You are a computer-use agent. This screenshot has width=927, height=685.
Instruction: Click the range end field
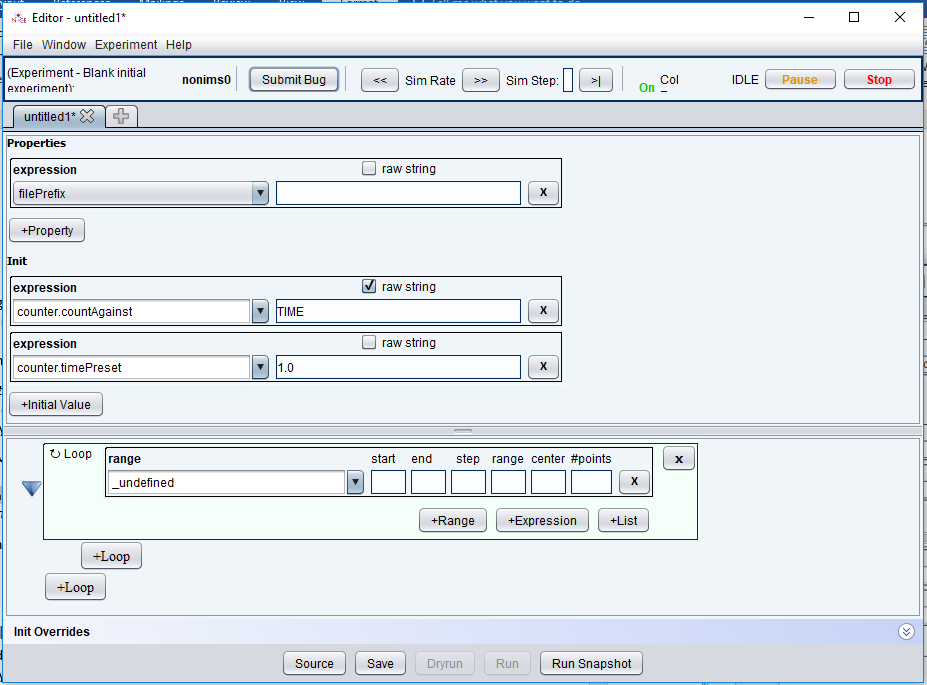coord(429,482)
